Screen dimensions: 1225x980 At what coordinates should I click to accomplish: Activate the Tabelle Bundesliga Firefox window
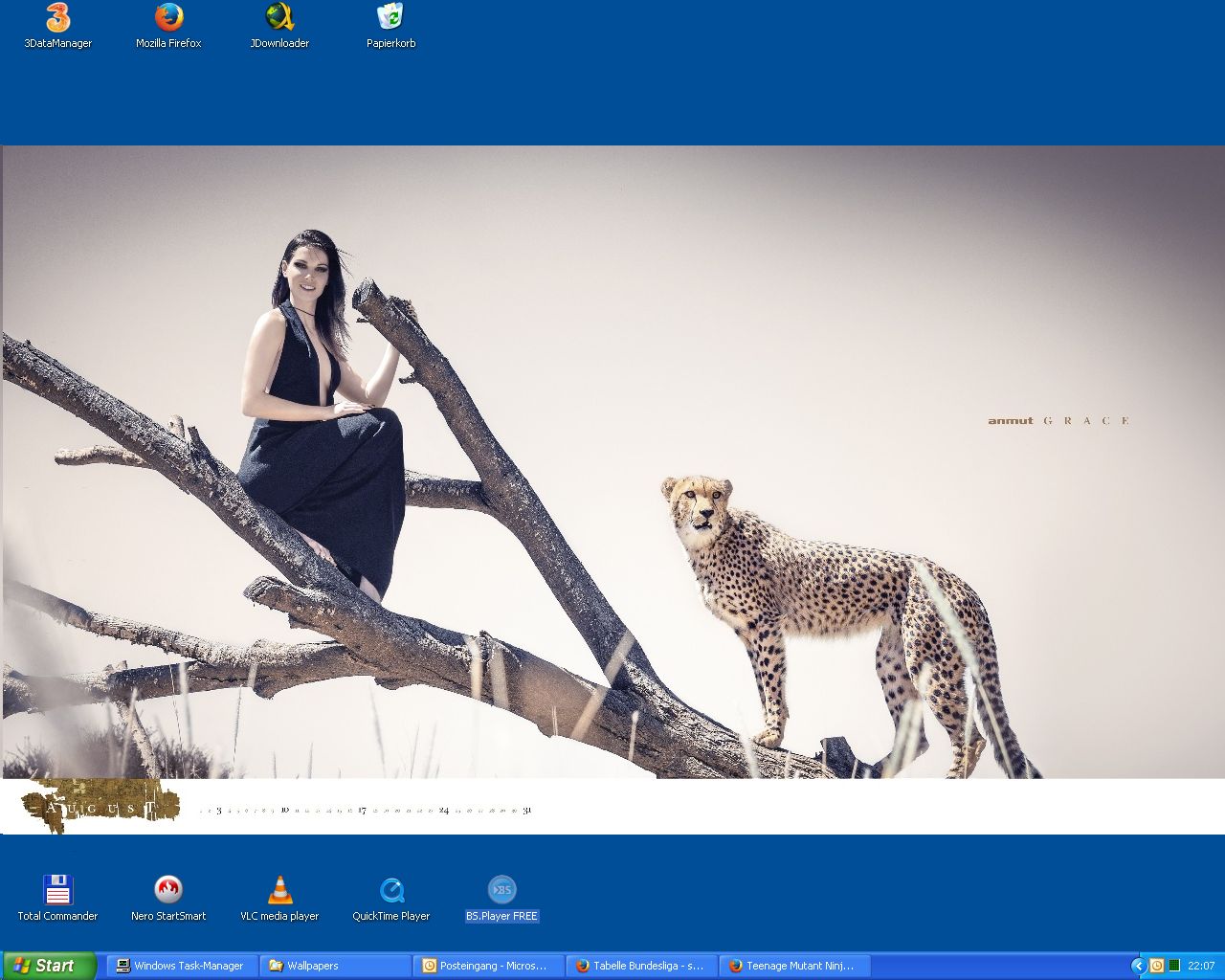coord(641,966)
